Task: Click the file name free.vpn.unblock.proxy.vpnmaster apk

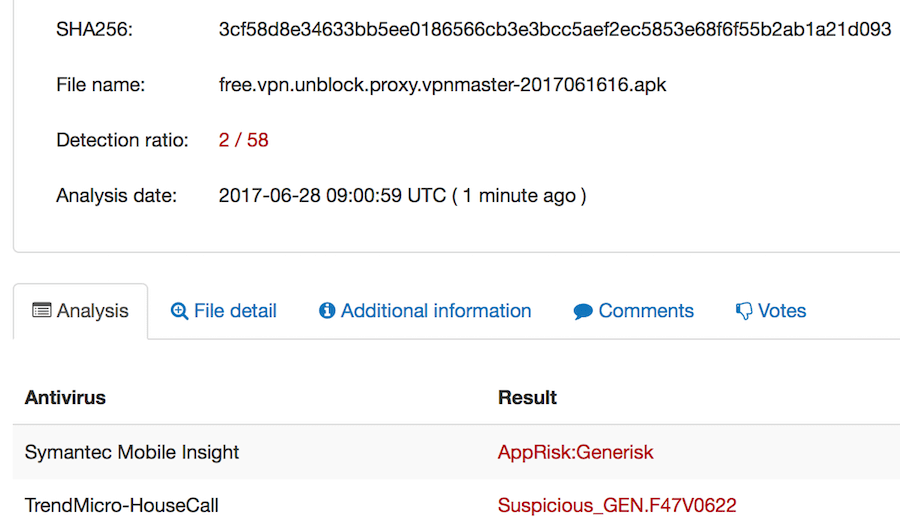Action: point(442,85)
